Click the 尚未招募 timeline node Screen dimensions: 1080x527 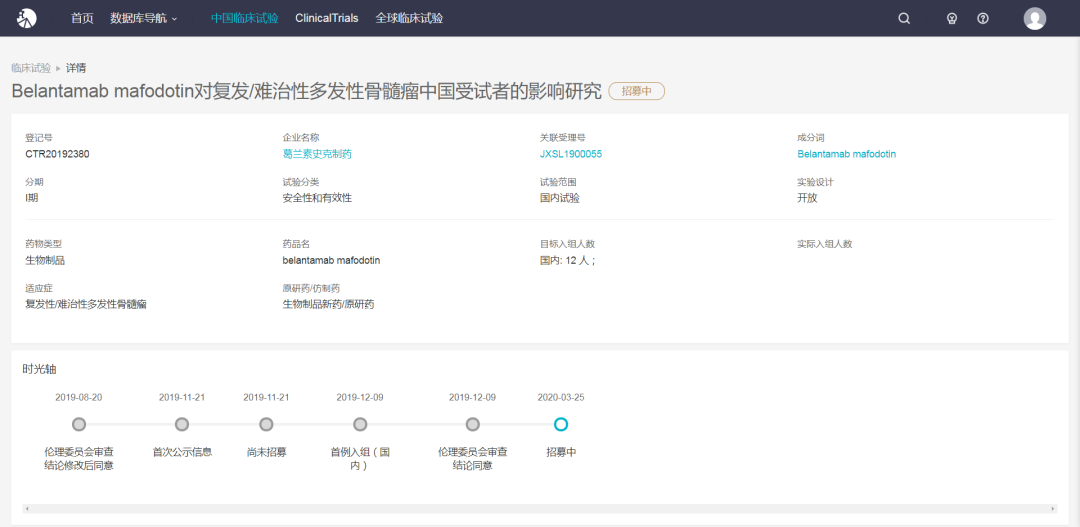267,424
